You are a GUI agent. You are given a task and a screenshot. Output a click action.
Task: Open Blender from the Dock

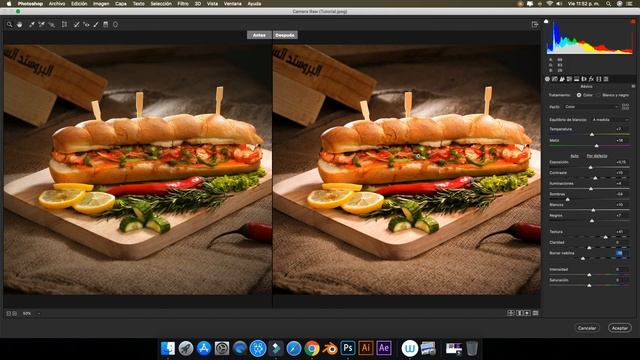pos(330,348)
